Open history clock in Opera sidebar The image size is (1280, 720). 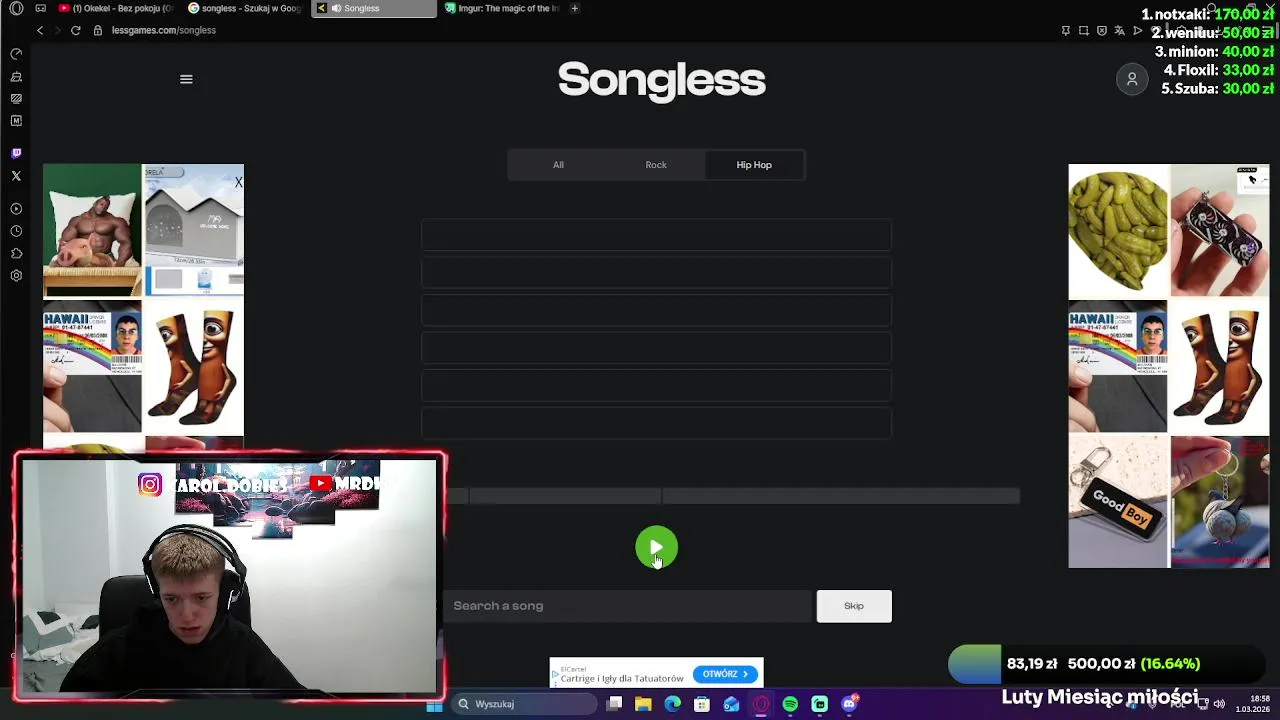click(x=16, y=231)
